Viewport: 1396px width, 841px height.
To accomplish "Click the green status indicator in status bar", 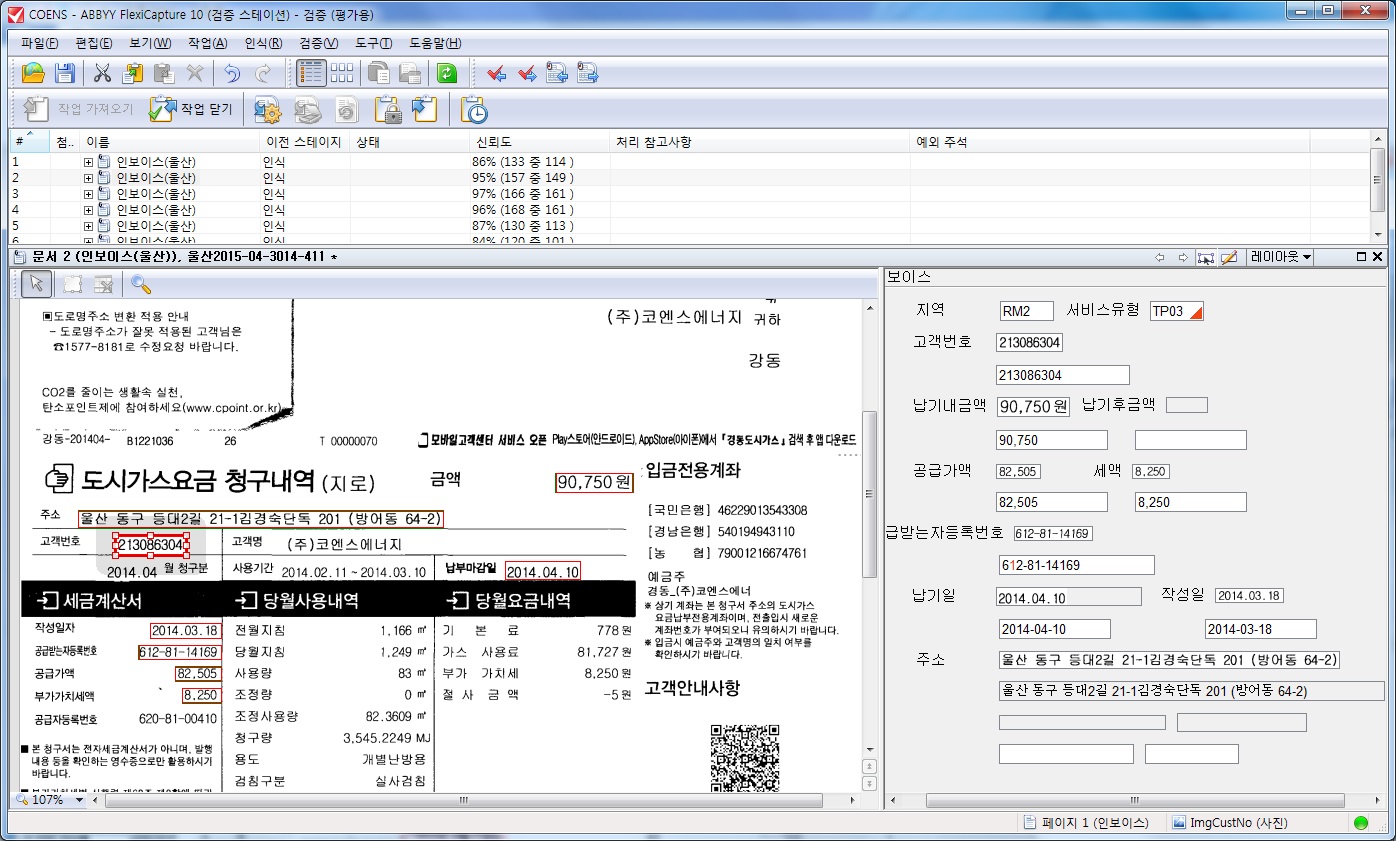I will [x=1360, y=823].
